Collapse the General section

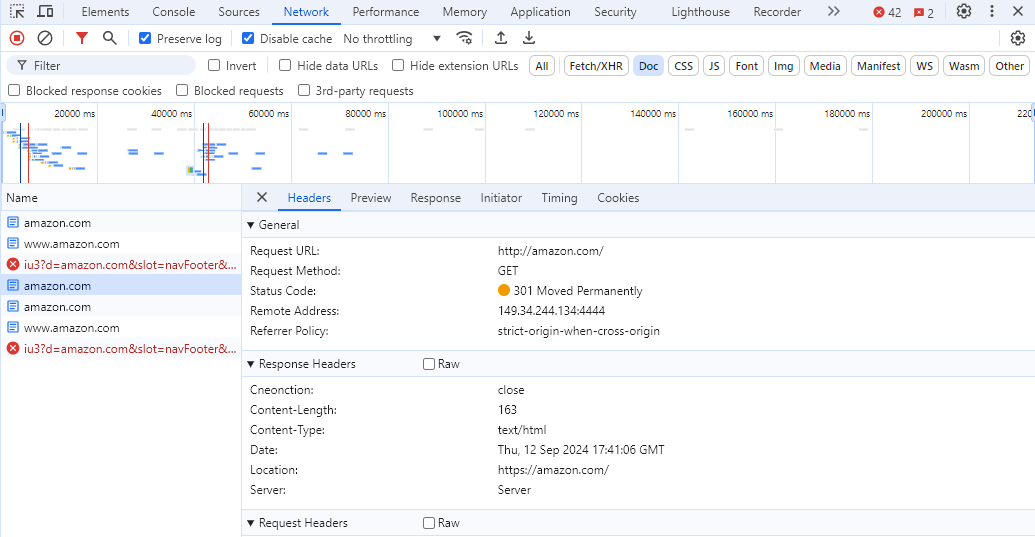[x=251, y=225]
